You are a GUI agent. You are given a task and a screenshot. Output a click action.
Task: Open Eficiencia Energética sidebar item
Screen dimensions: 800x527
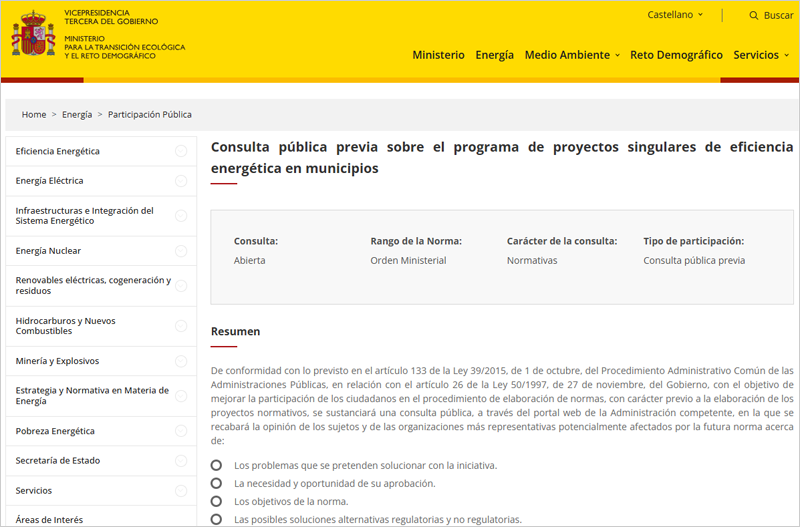click(x=58, y=151)
